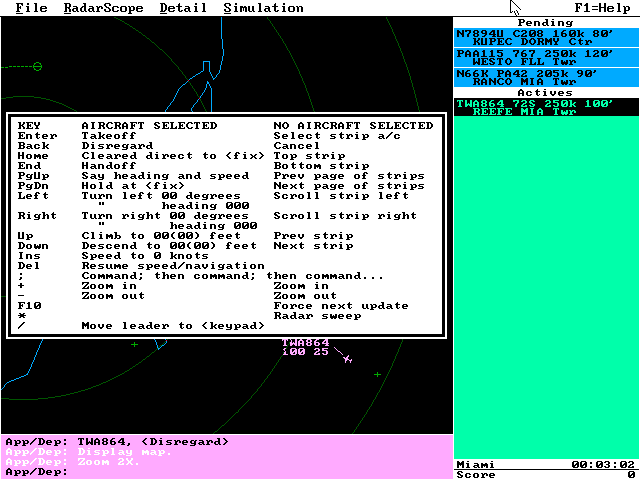Click the Score readout

(546, 475)
